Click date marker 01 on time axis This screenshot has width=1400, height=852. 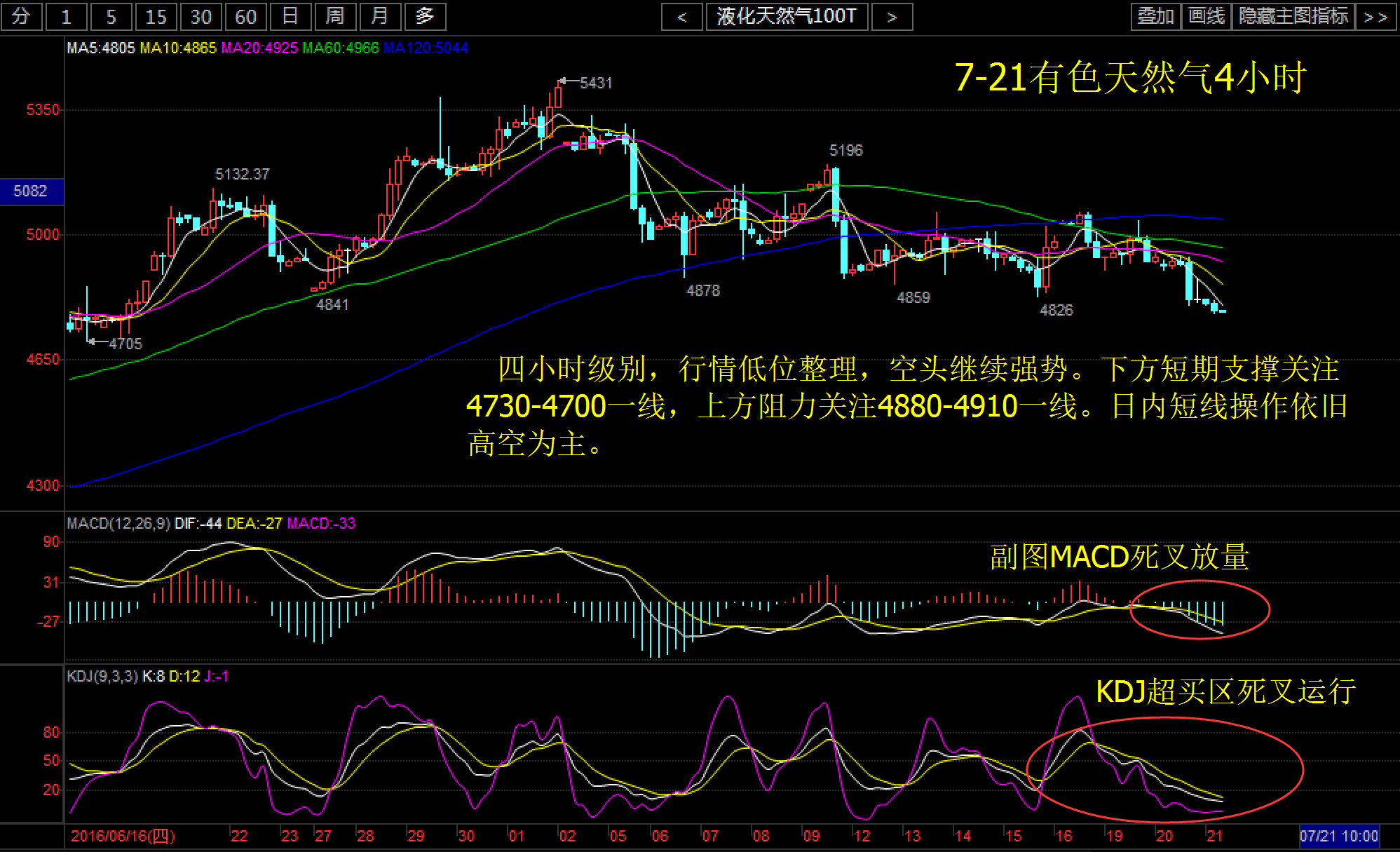517,836
